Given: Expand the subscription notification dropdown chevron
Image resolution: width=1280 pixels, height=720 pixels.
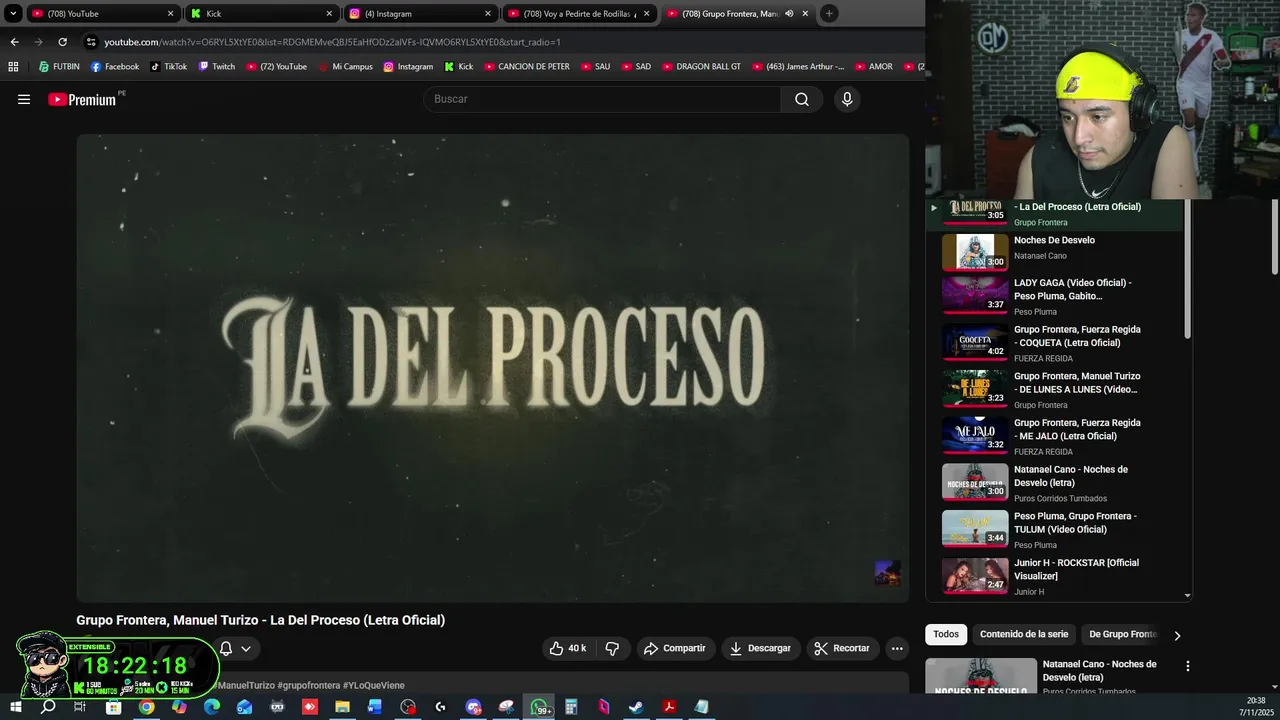Looking at the screenshot, I should click(x=246, y=648).
